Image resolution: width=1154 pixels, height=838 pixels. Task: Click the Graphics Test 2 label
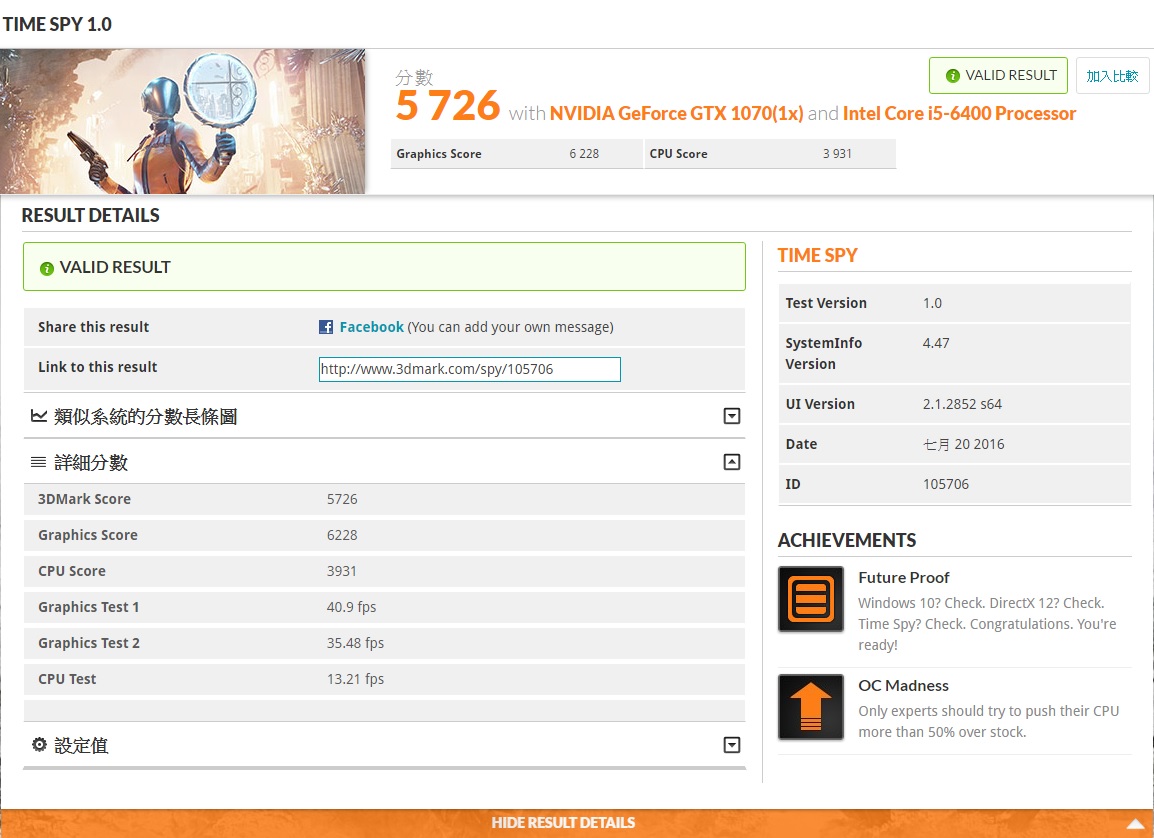pyautogui.click(x=88, y=643)
